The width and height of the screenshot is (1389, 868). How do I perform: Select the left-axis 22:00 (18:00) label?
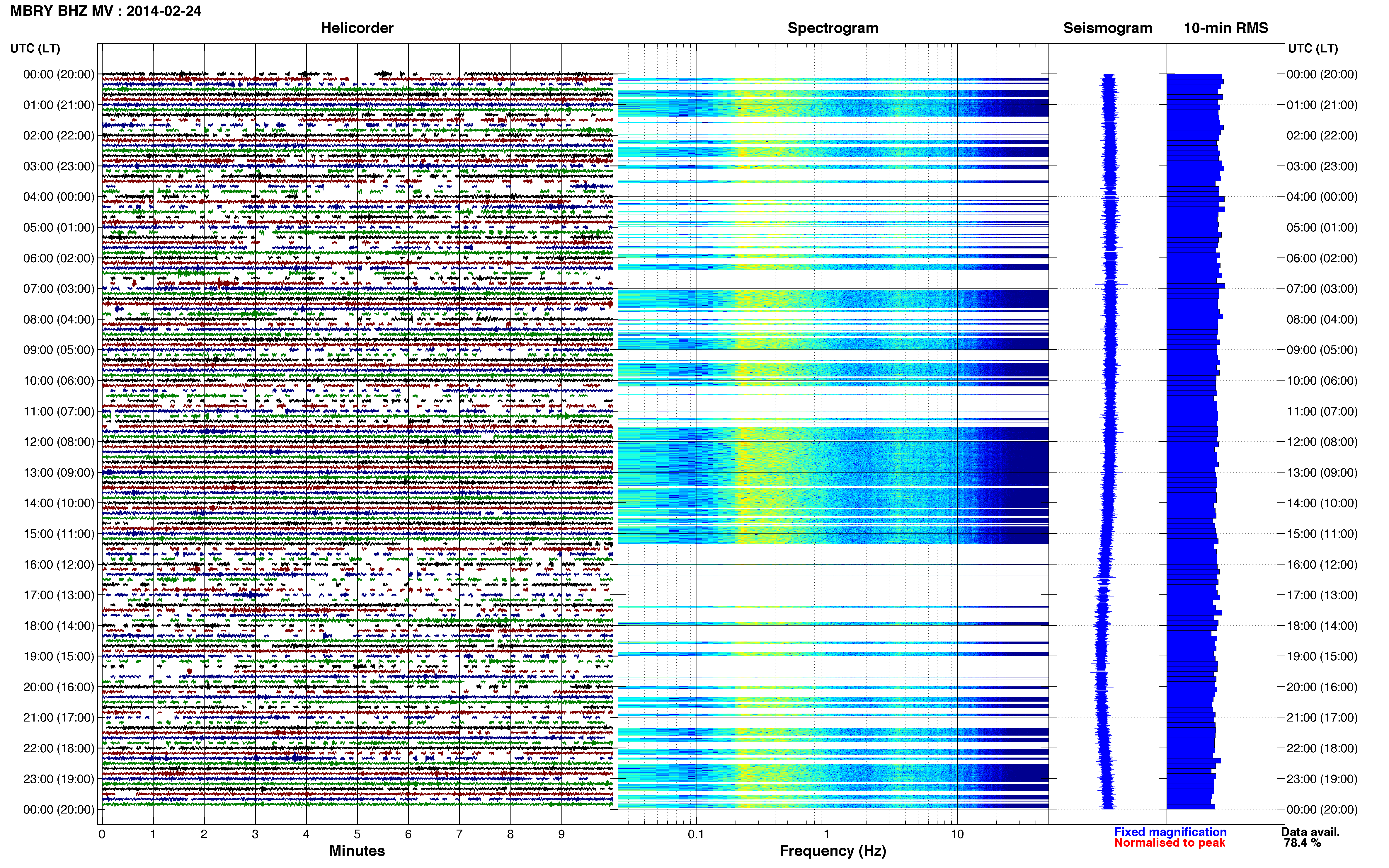(x=59, y=748)
